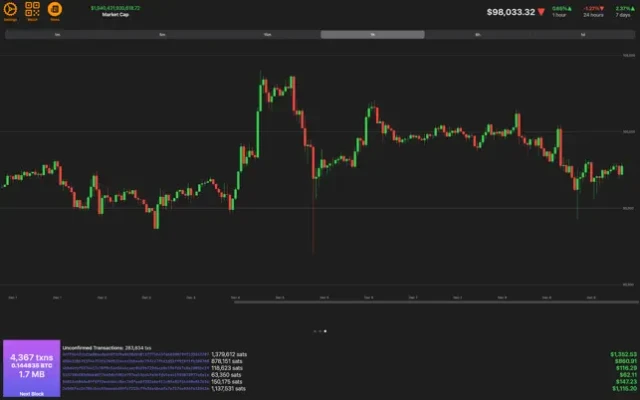Tap the QR code Scan icon

pos(33,11)
